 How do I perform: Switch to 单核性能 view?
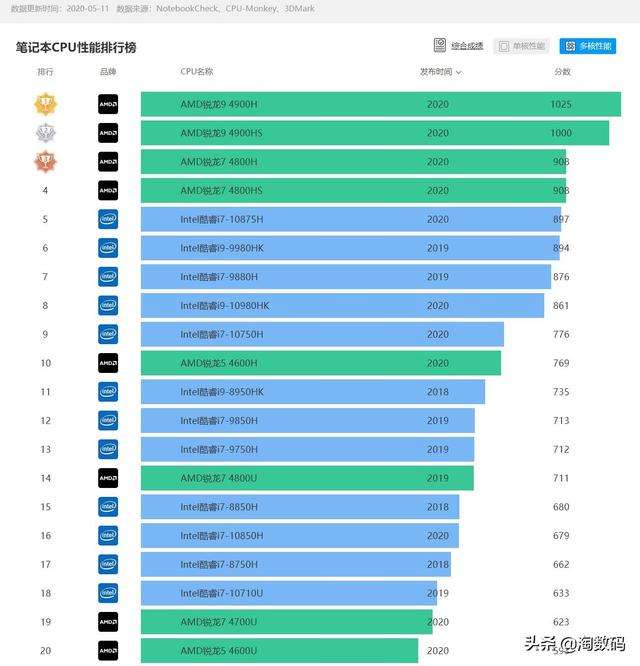(522, 46)
